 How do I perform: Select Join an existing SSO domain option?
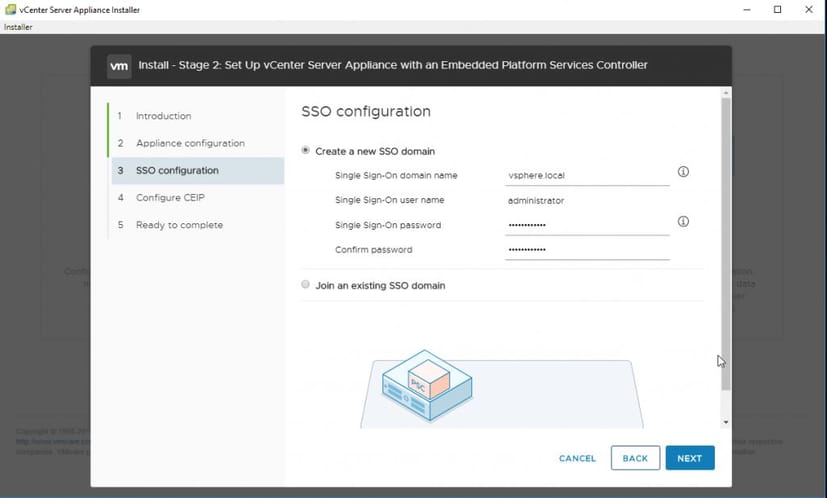pyautogui.click(x=305, y=284)
